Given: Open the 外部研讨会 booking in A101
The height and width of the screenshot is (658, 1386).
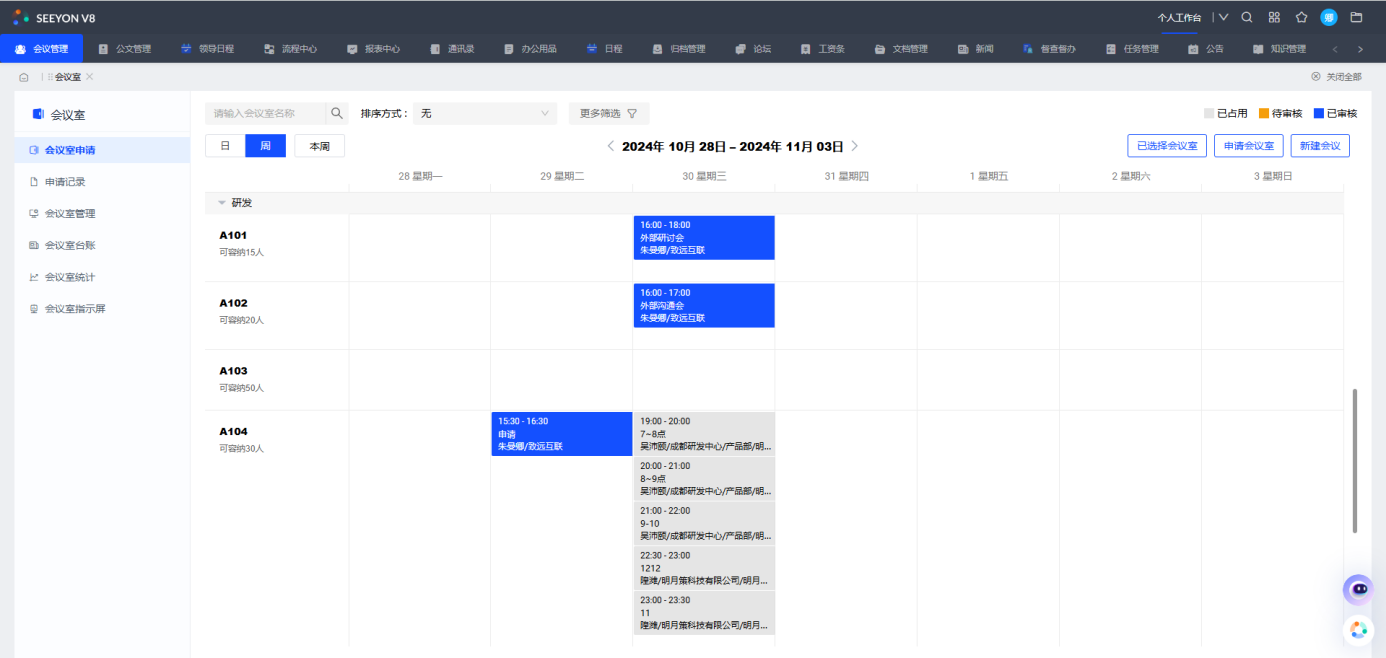Looking at the screenshot, I should (704, 238).
